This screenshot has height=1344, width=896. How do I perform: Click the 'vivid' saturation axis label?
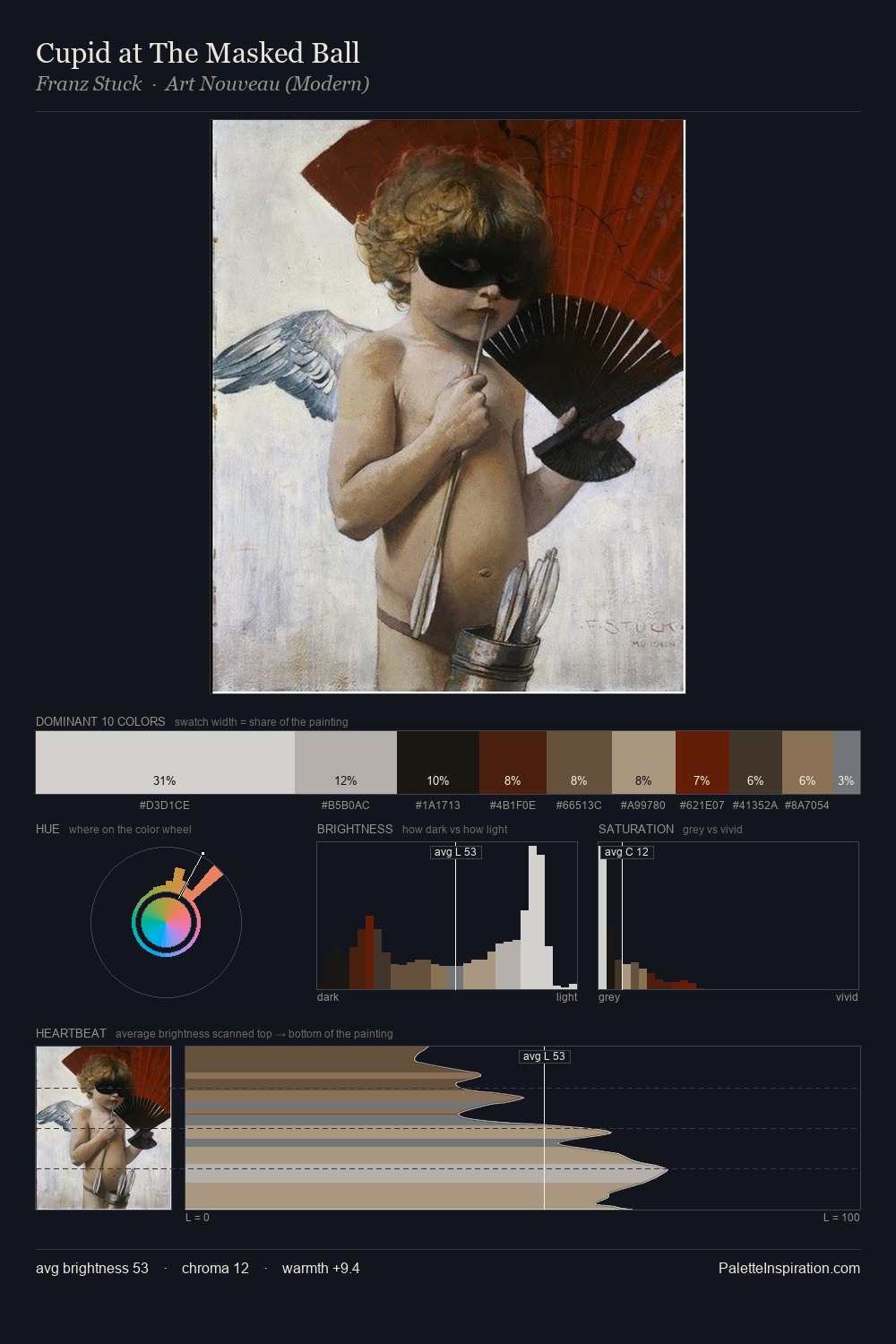pos(847,997)
